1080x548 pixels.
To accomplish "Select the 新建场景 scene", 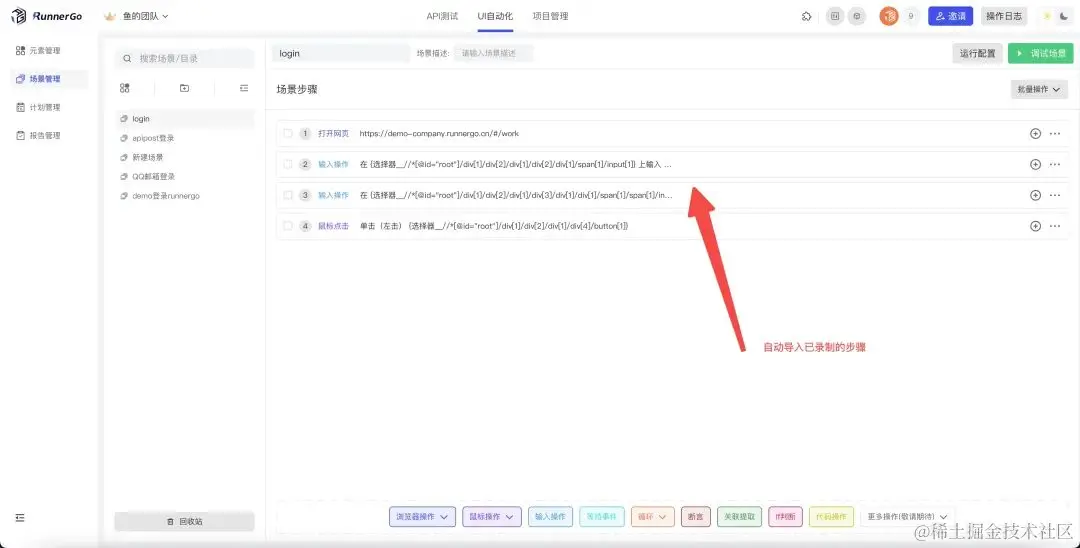I will 185,158.
